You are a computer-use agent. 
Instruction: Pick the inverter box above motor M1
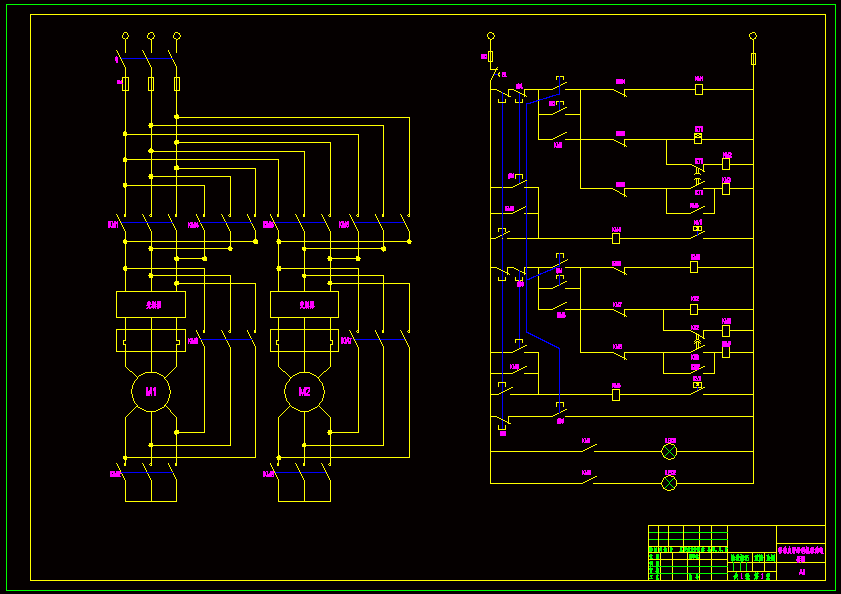tap(151, 305)
